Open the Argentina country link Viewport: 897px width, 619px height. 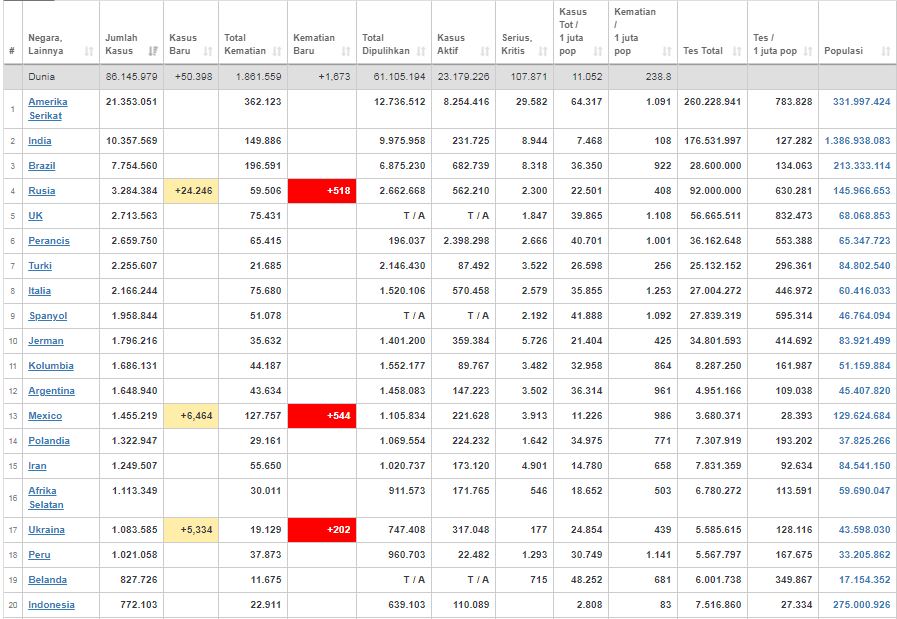pyautogui.click(x=51, y=391)
